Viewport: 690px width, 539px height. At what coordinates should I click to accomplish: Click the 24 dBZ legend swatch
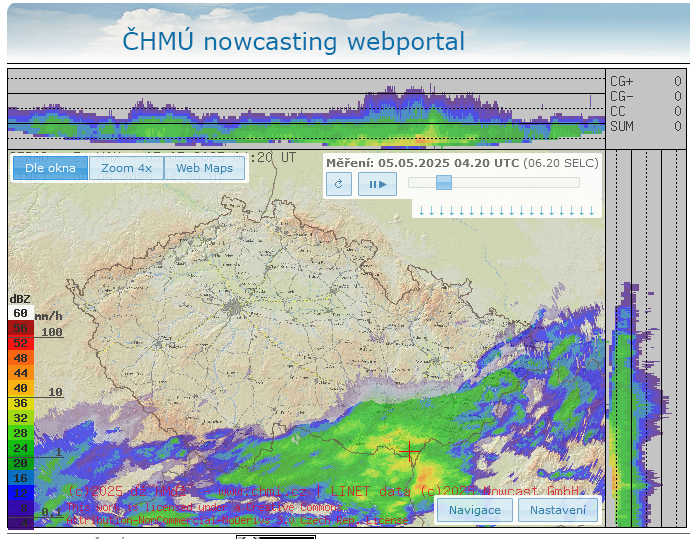pyautogui.click(x=21, y=448)
